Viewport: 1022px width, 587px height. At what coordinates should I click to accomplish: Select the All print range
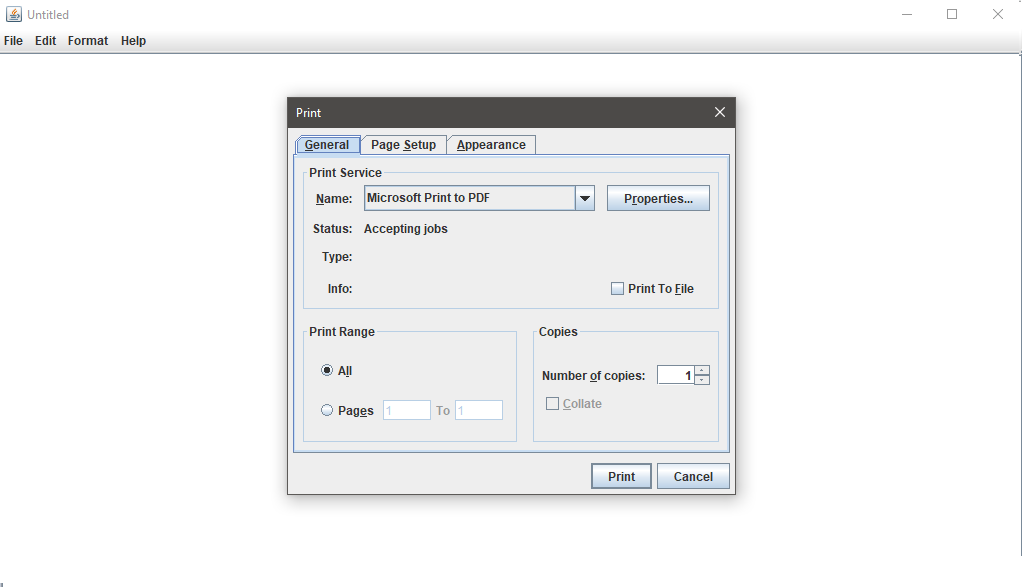tap(326, 370)
